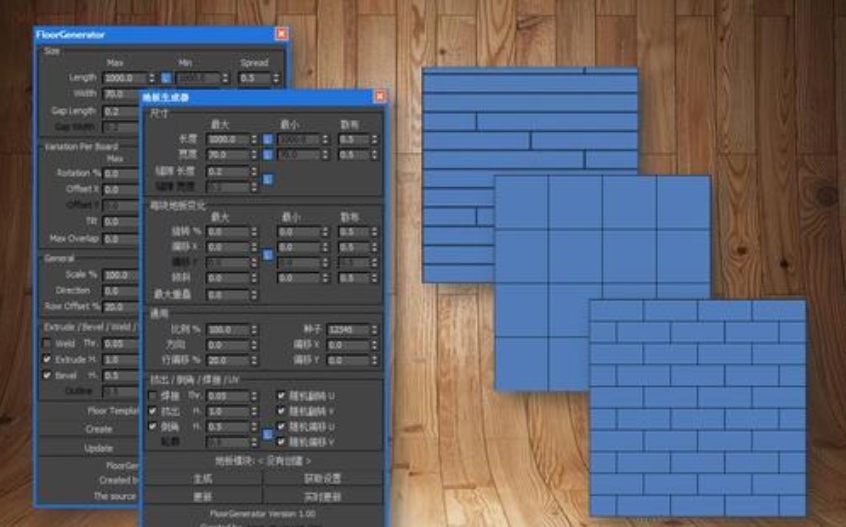Viewport: 846px width, 527px height.
Task: Click direction field under scale in Chinese dialog
Action: click(228, 345)
